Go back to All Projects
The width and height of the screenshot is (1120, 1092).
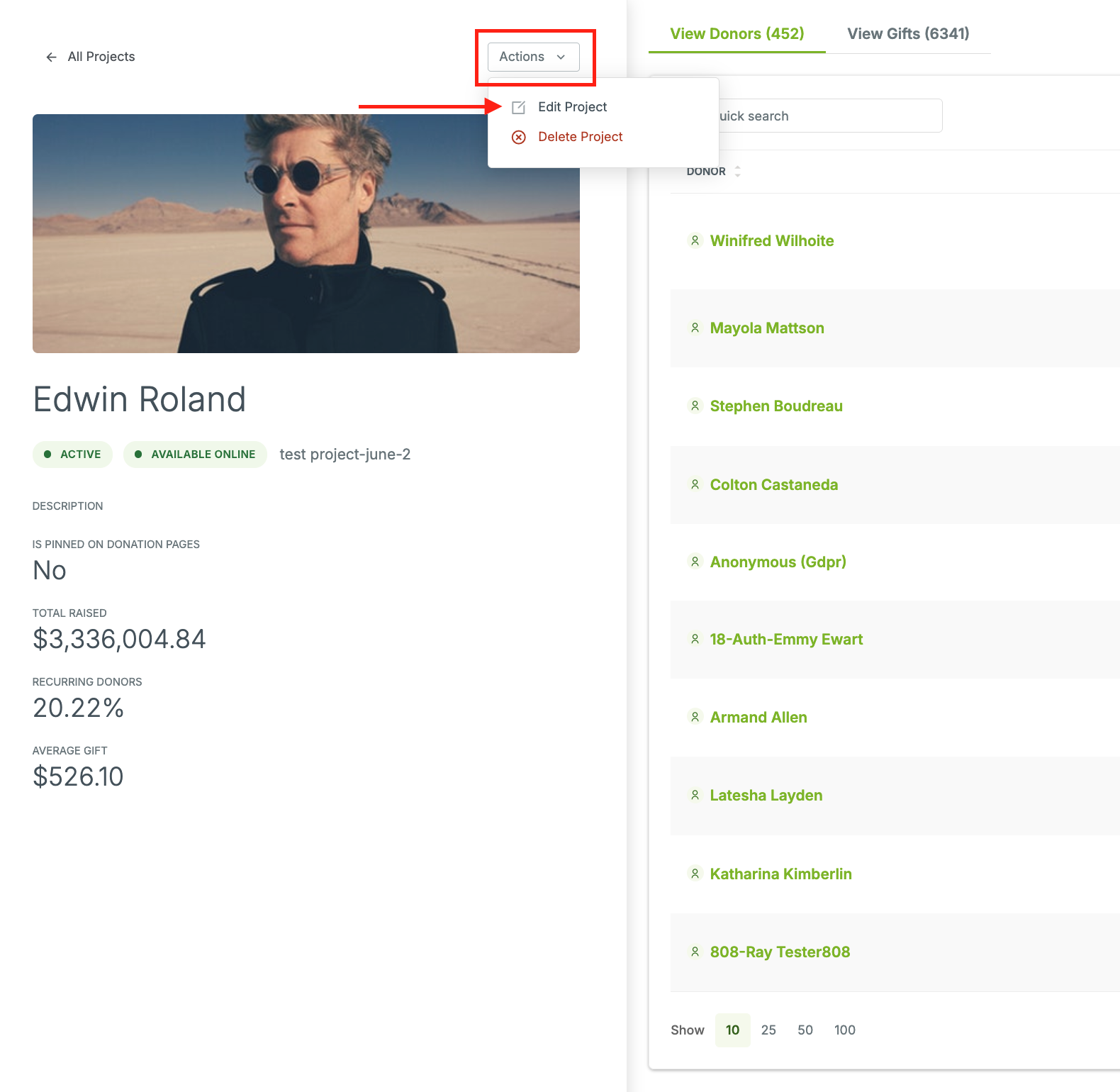click(101, 57)
